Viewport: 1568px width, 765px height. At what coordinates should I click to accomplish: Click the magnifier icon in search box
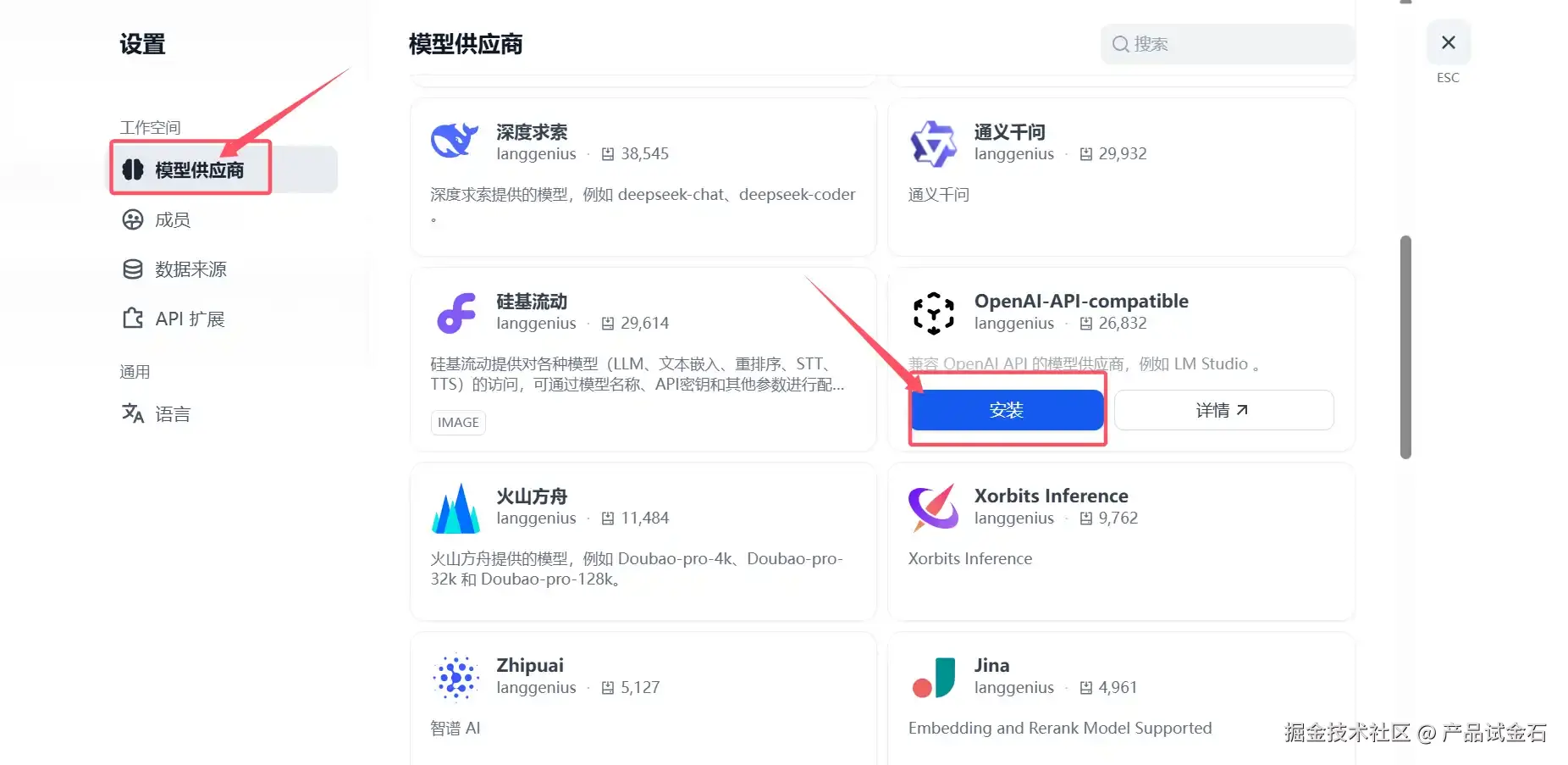[x=1120, y=44]
